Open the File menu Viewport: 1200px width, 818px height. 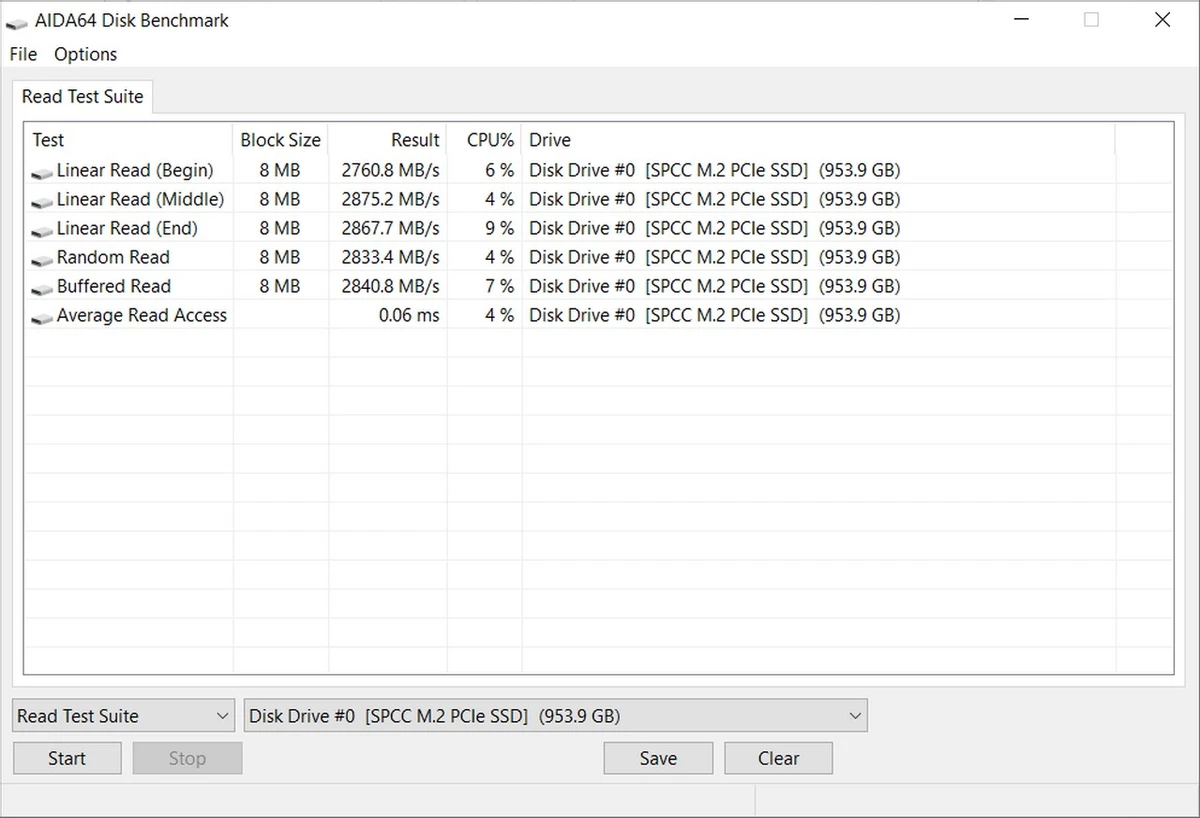(x=23, y=54)
